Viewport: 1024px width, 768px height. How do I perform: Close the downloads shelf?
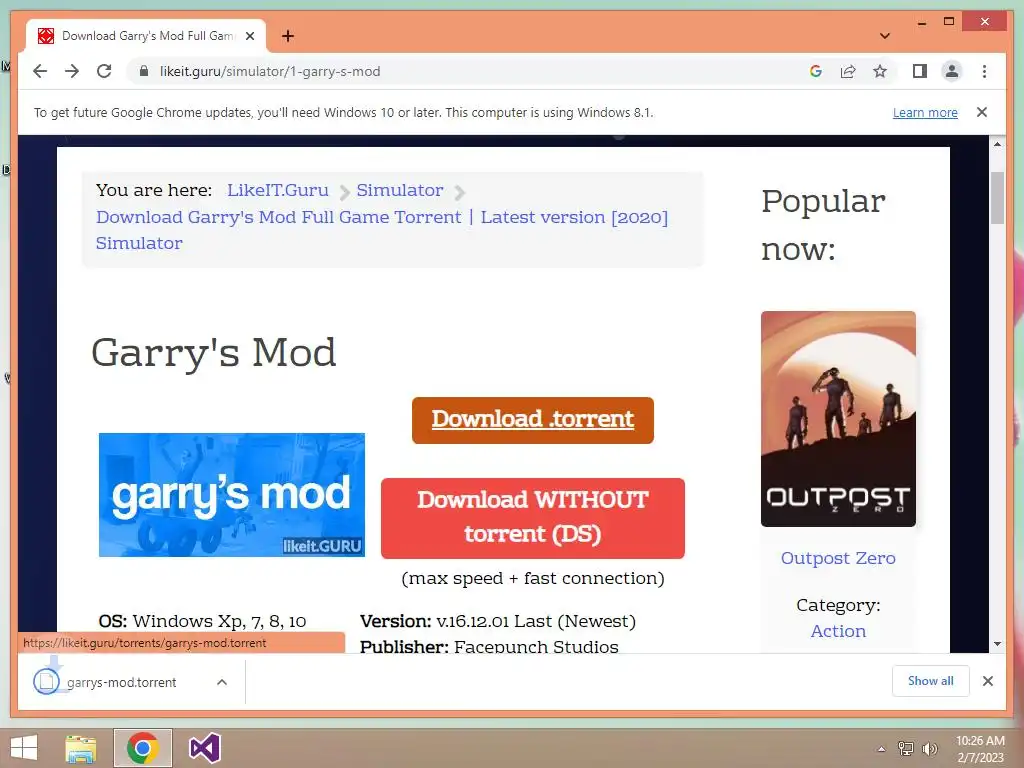click(987, 681)
